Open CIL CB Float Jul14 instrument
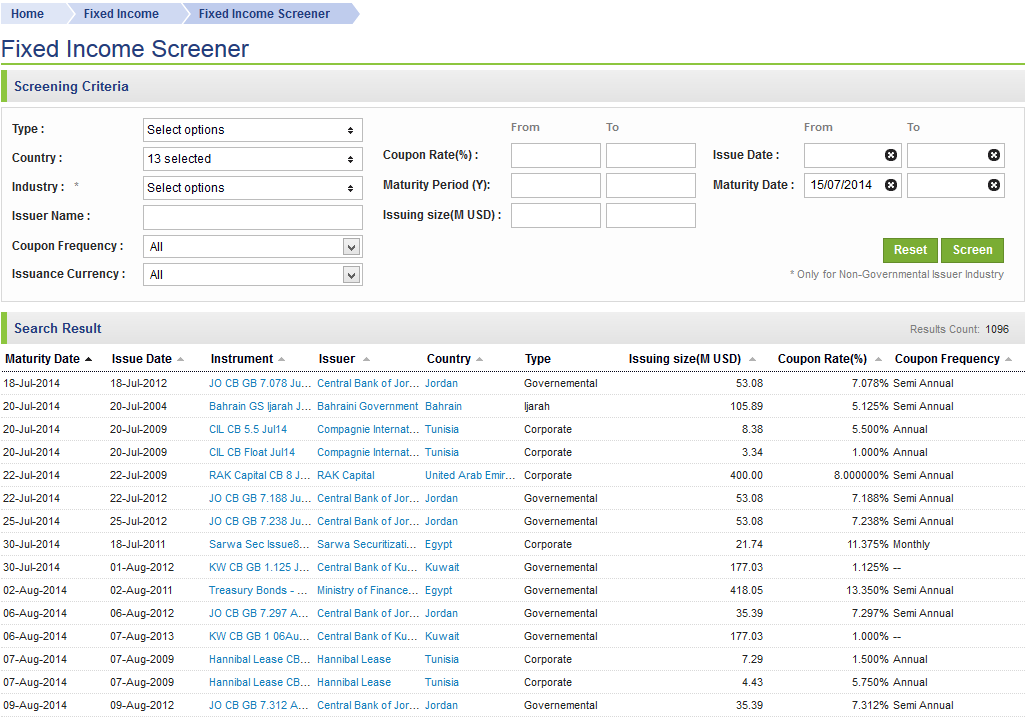 252,452
